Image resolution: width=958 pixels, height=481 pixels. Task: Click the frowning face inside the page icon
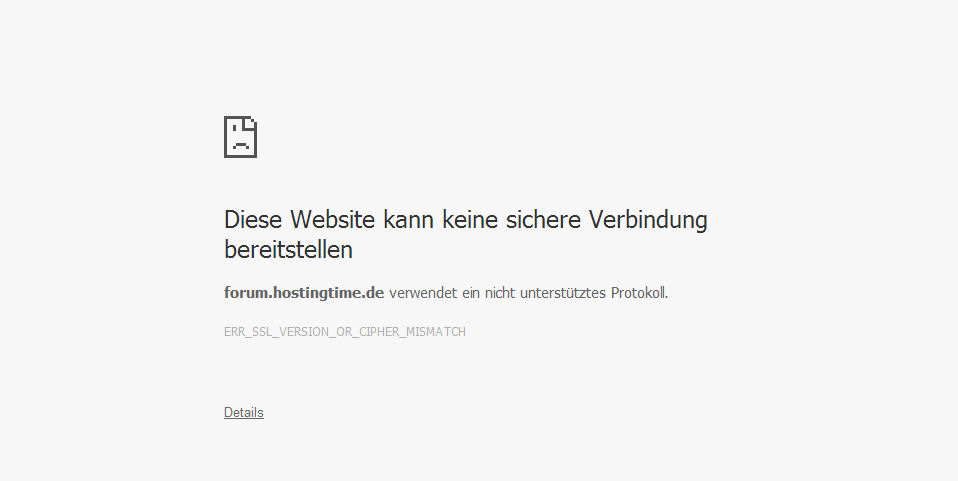pos(240,142)
